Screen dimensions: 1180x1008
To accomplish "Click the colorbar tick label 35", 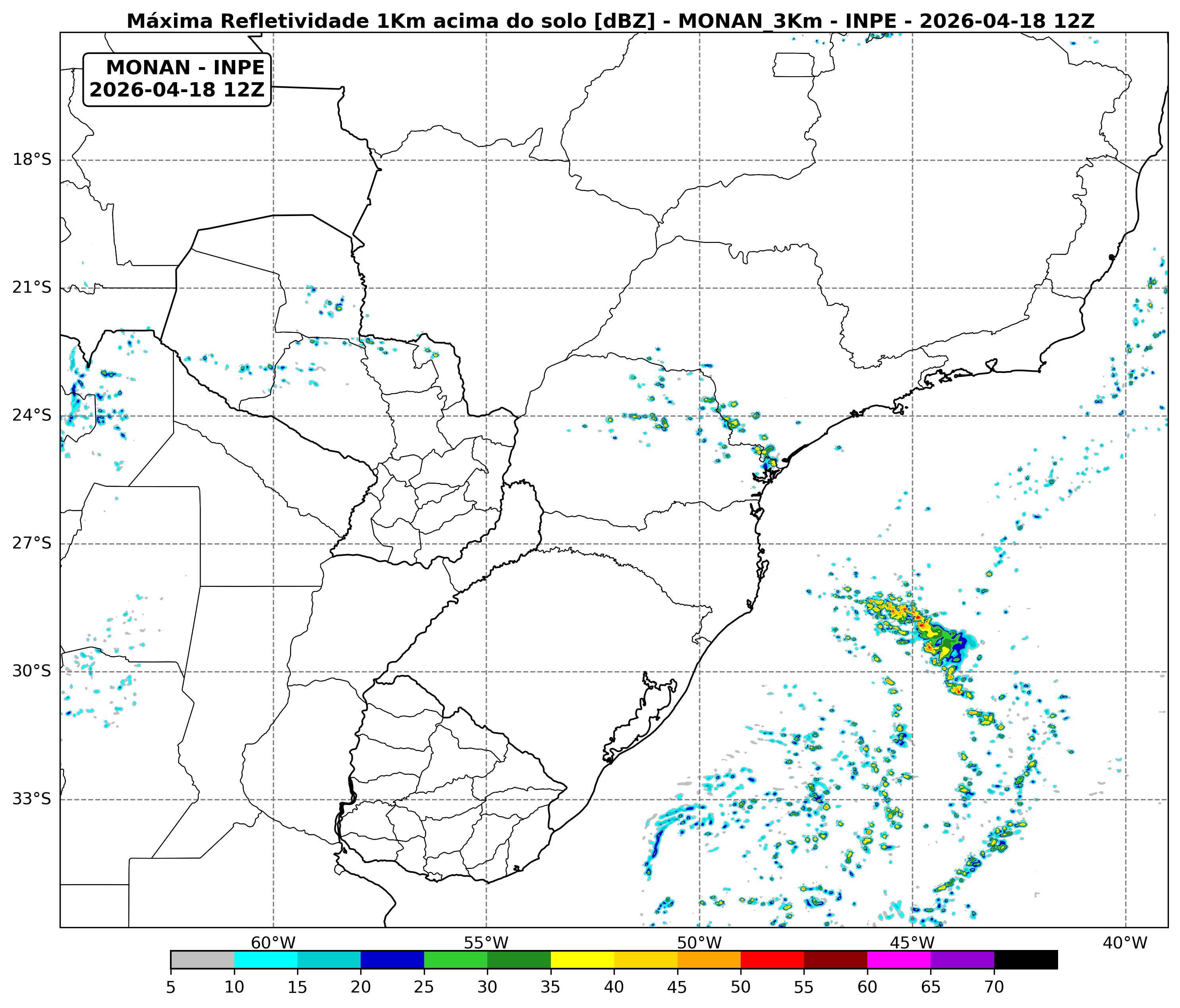I will pyautogui.click(x=550, y=987).
